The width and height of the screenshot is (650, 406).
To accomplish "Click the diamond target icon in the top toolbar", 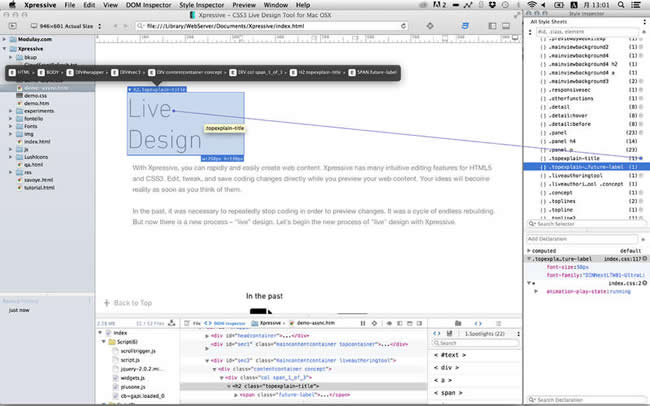I will click(x=430, y=26).
